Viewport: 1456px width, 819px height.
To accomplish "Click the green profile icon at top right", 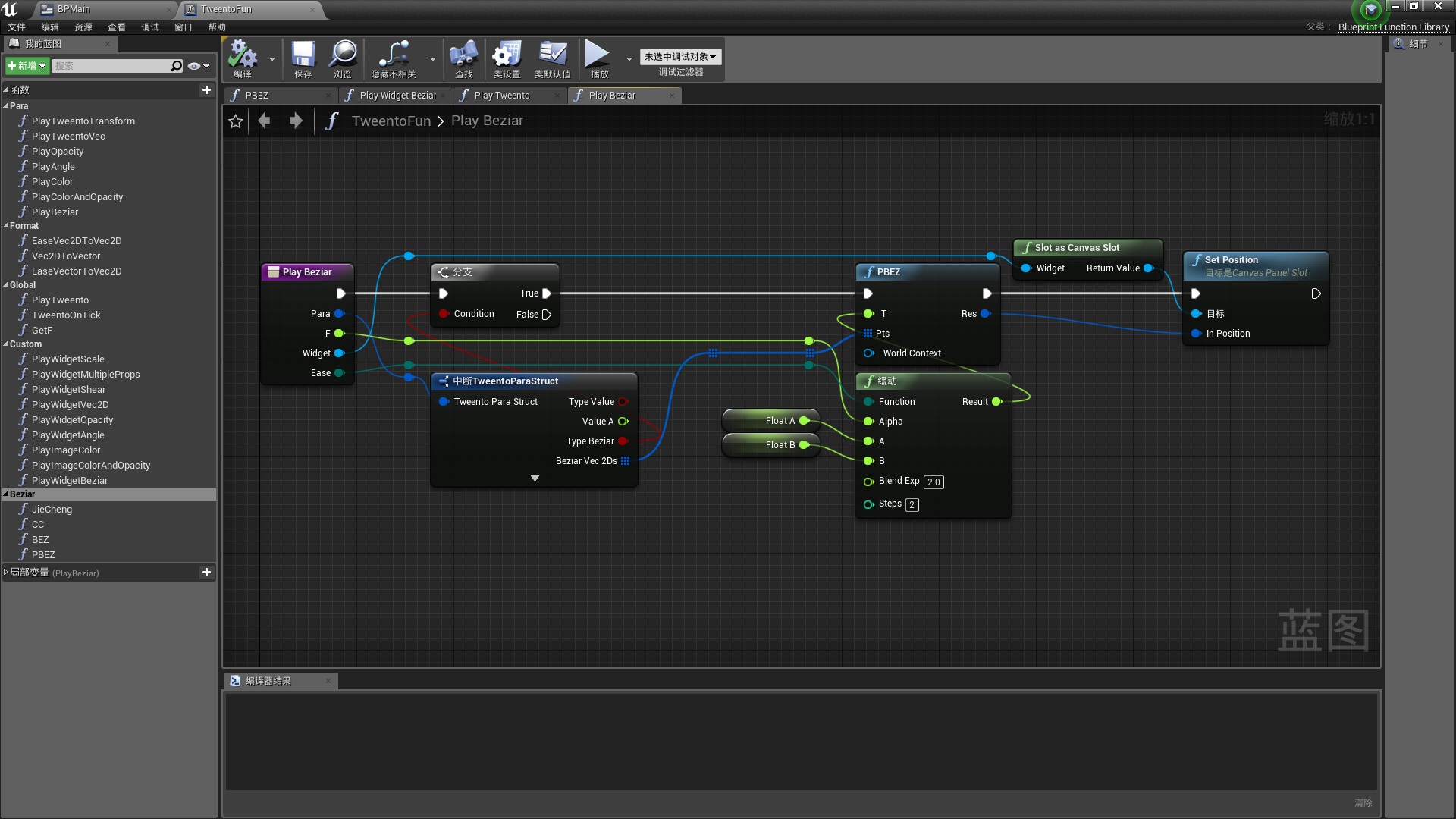I will click(x=1370, y=10).
